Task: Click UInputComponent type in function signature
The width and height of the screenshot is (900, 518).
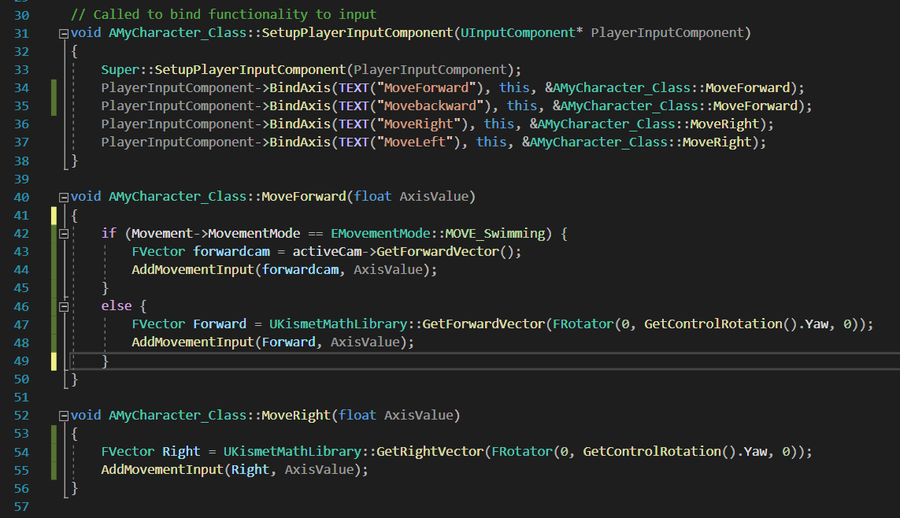Action: click(x=517, y=33)
